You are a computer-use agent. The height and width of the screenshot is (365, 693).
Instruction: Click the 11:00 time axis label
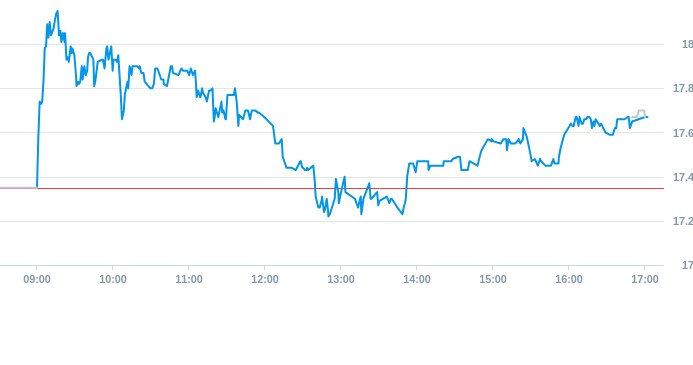click(x=189, y=280)
